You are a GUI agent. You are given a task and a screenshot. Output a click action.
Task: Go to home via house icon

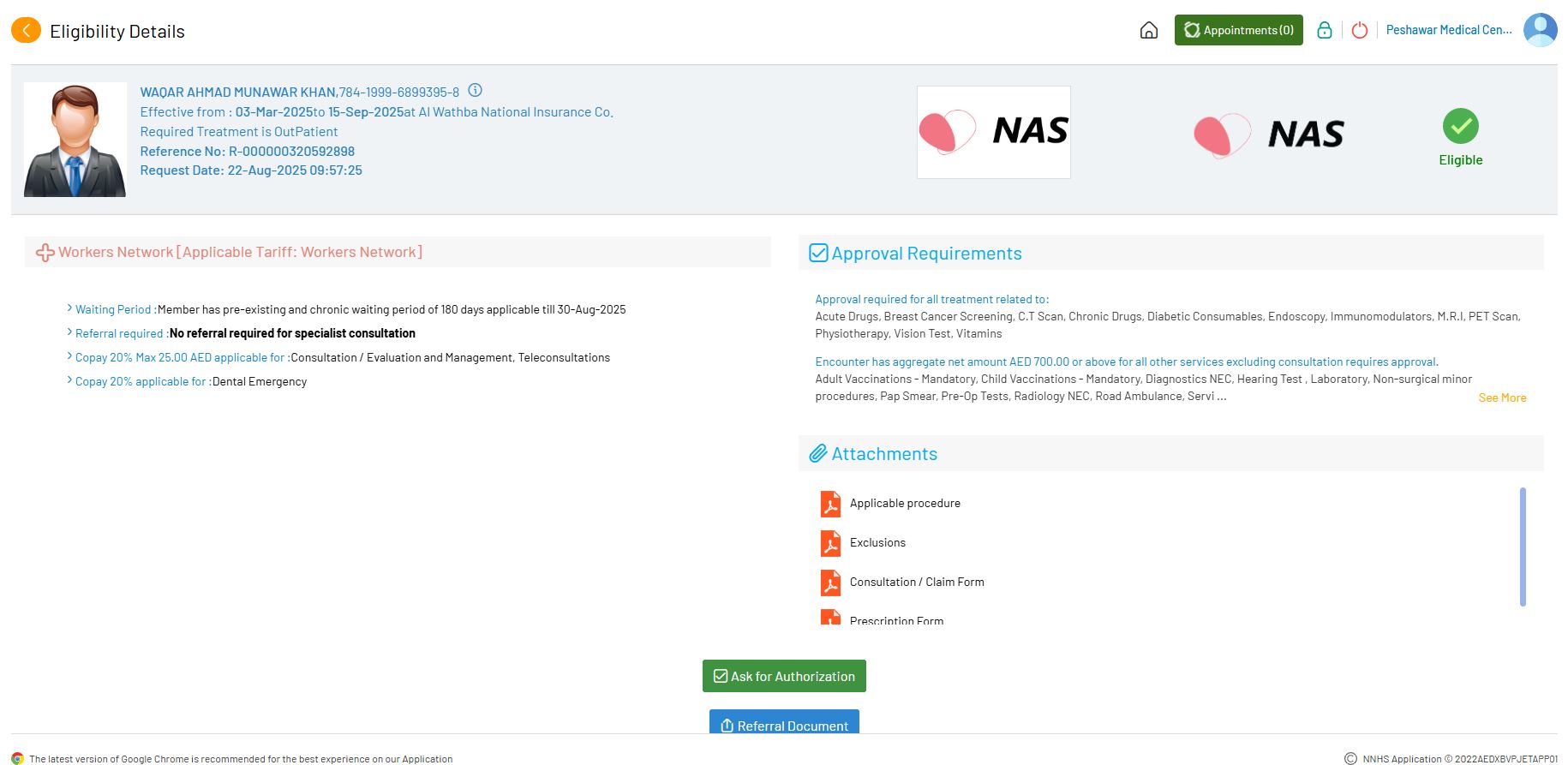[x=1148, y=31]
